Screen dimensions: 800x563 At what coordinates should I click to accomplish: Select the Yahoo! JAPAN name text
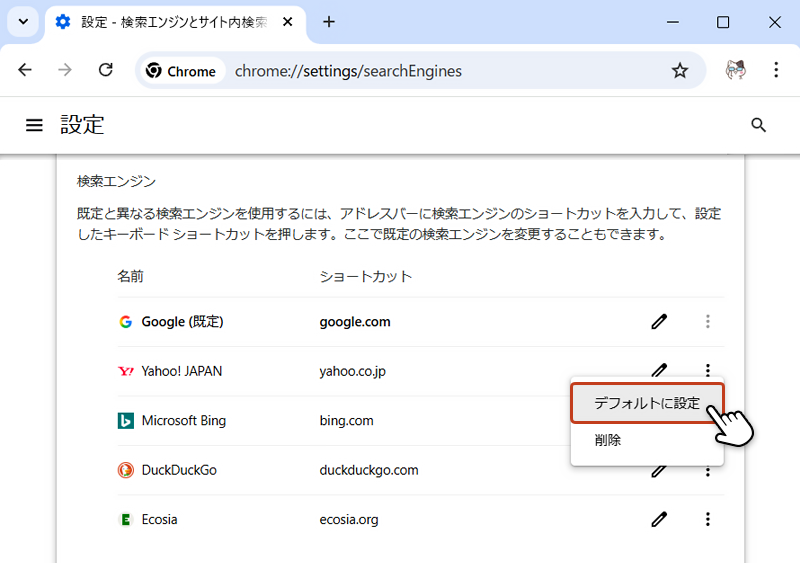pyautogui.click(x=182, y=371)
